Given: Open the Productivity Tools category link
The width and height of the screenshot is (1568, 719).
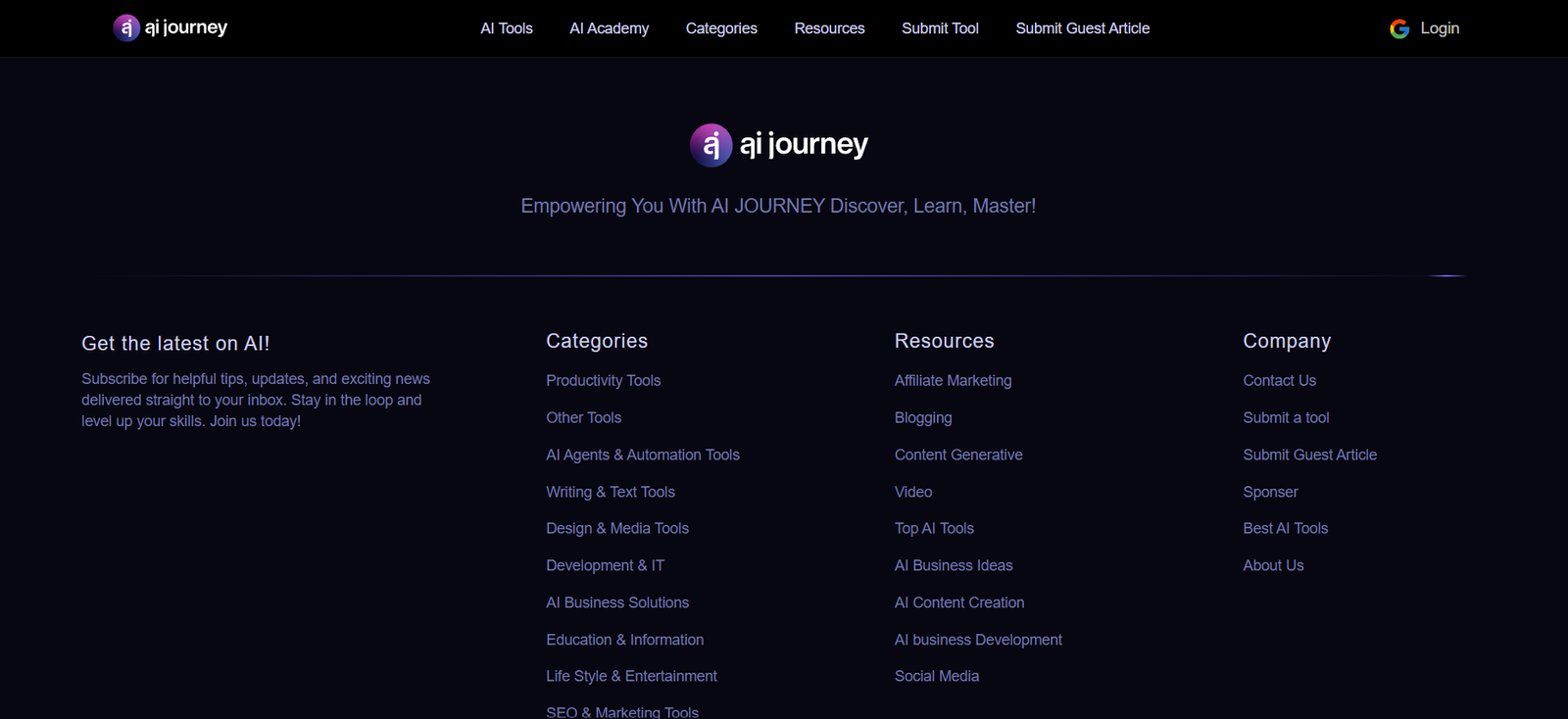Looking at the screenshot, I should point(604,380).
